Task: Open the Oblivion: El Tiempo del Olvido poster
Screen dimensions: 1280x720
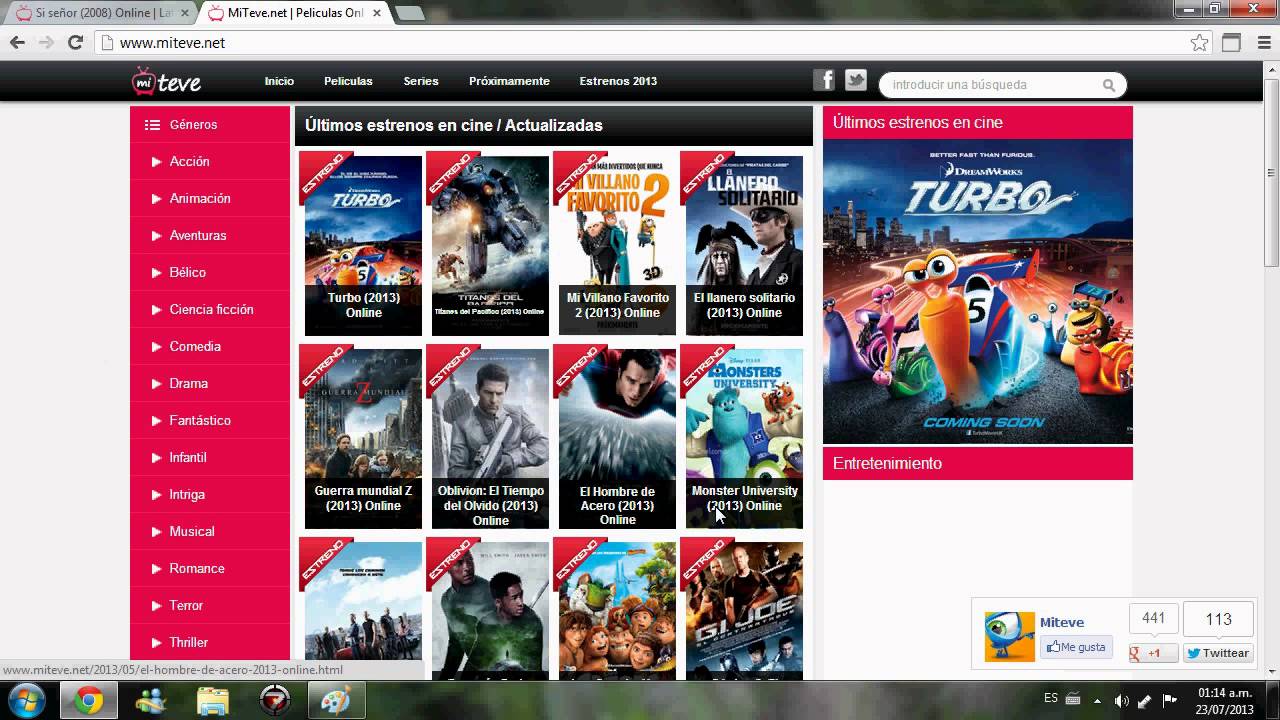Action: pyautogui.click(x=490, y=438)
